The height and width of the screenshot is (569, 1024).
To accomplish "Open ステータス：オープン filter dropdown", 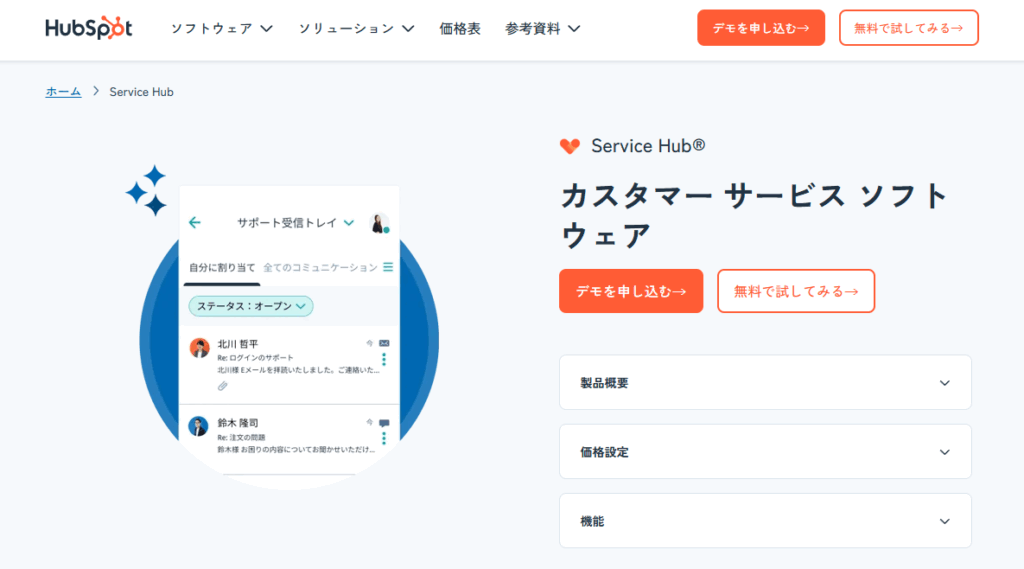I will click(251, 306).
